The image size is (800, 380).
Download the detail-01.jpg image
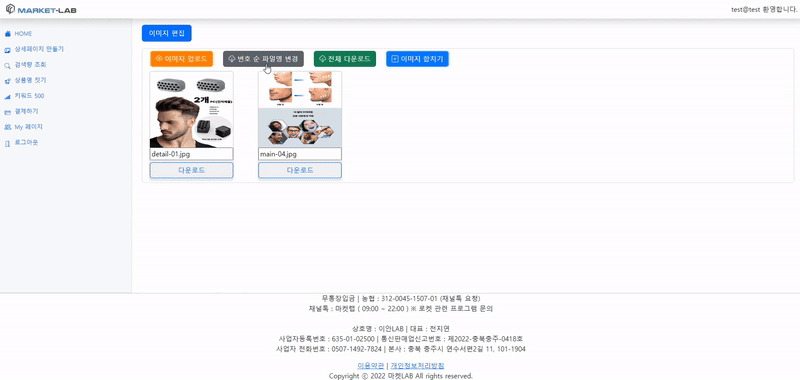point(191,170)
